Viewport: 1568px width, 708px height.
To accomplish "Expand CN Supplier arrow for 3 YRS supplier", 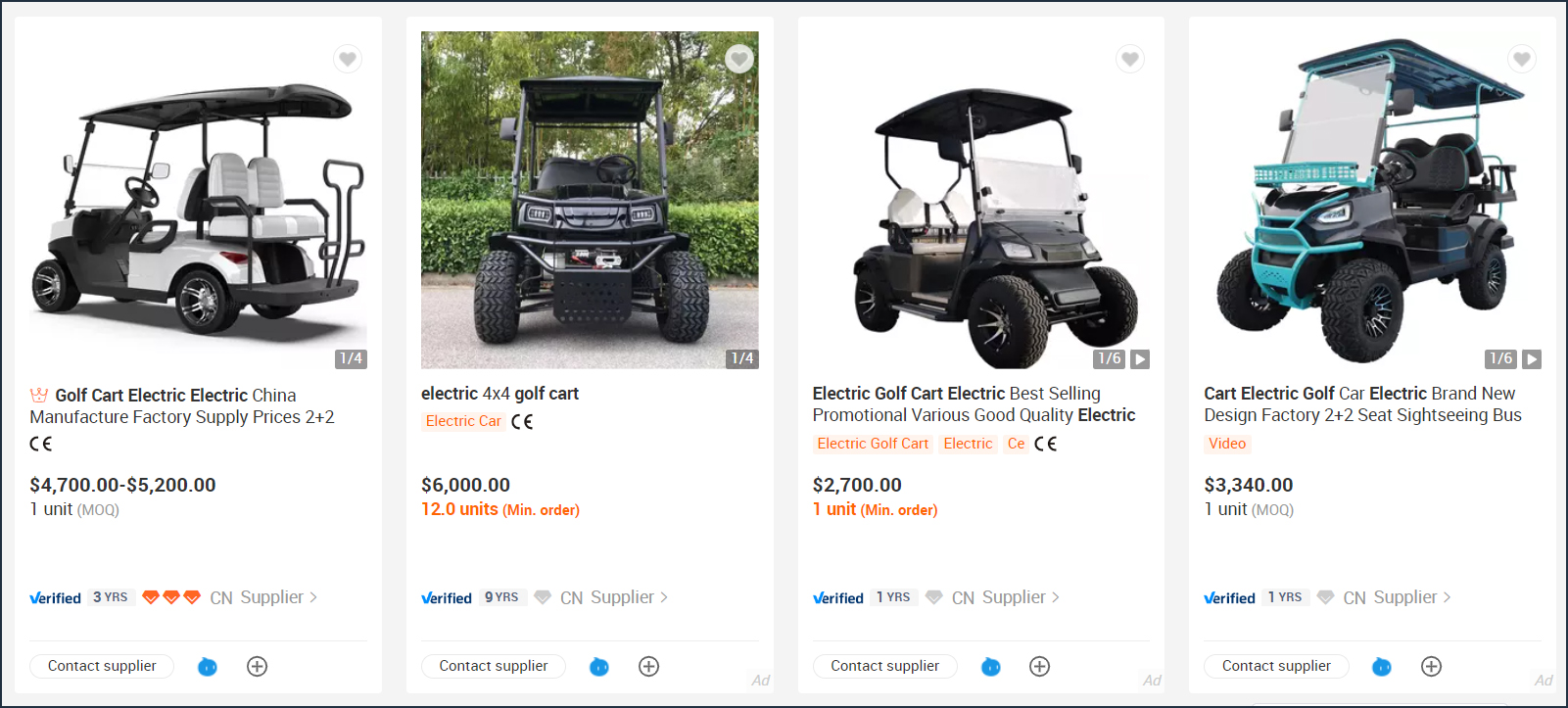I will tap(313, 597).
